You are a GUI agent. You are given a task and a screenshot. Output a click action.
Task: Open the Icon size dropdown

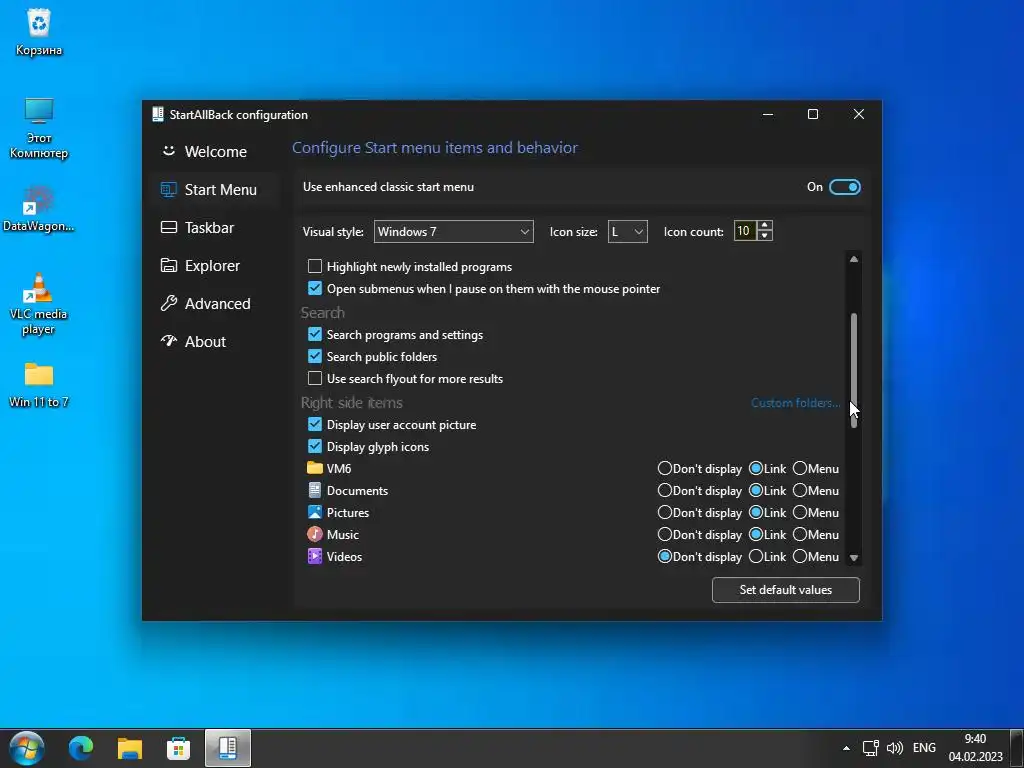pyautogui.click(x=628, y=231)
